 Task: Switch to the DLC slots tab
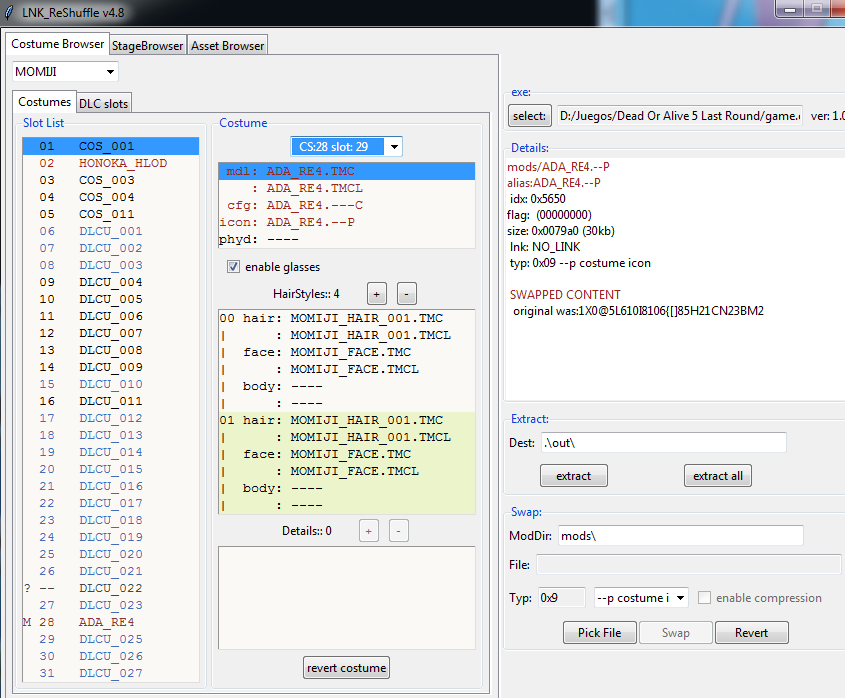pyautogui.click(x=103, y=103)
